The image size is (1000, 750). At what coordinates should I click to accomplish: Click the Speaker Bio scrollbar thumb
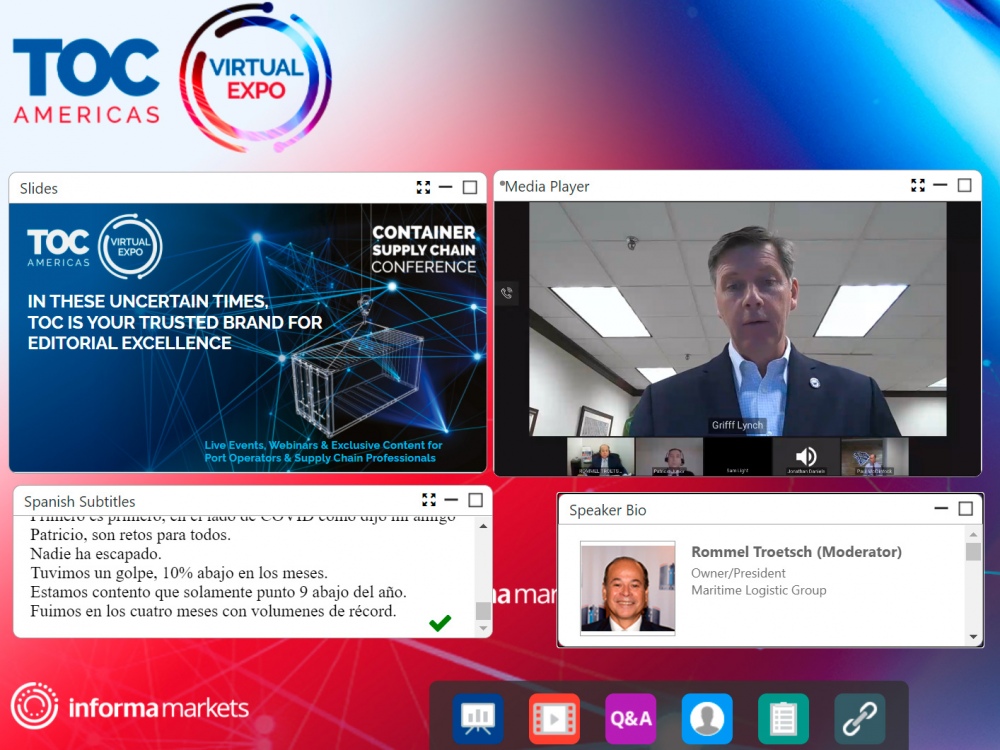click(973, 552)
